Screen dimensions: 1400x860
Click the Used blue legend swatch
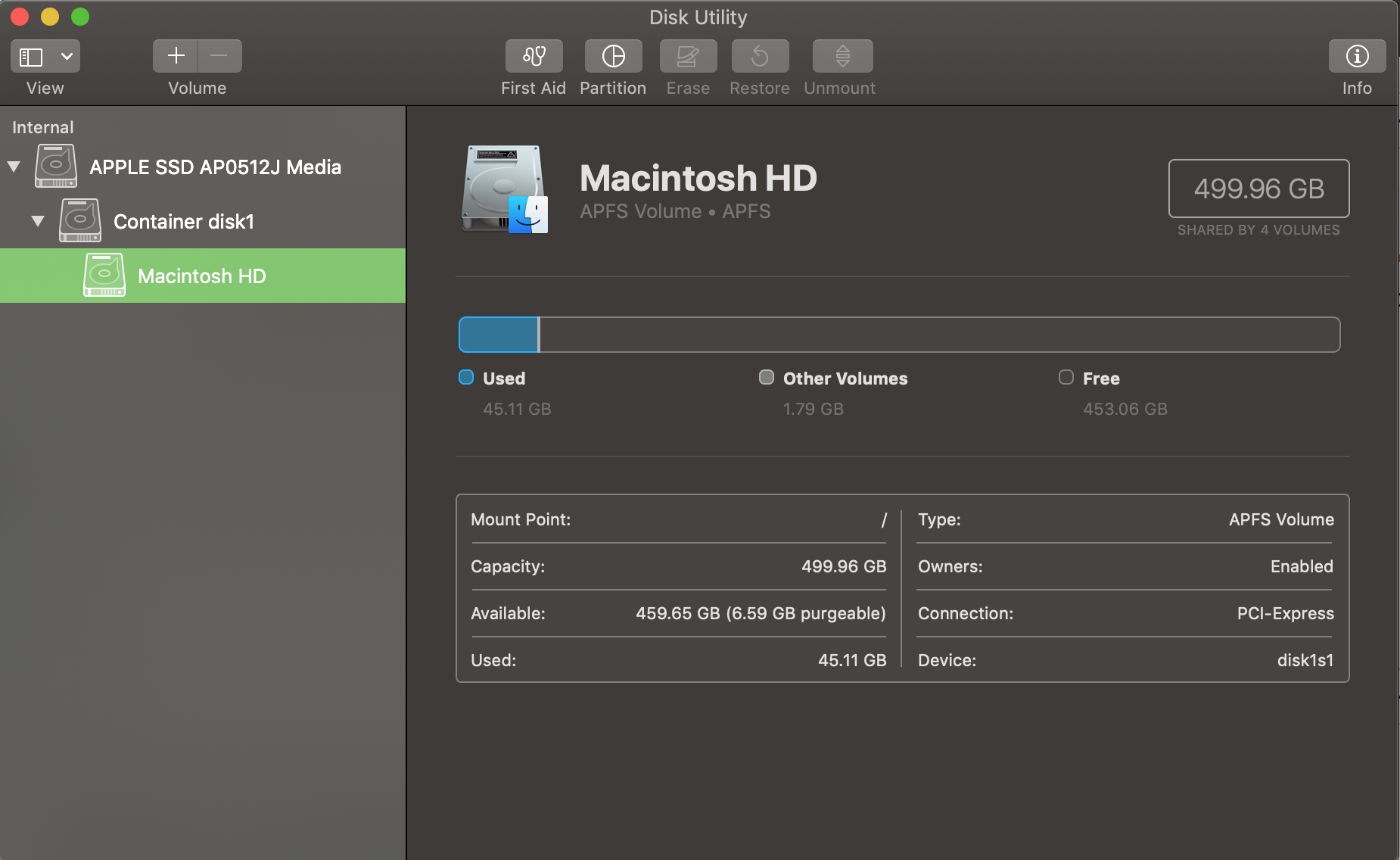pyautogui.click(x=466, y=377)
